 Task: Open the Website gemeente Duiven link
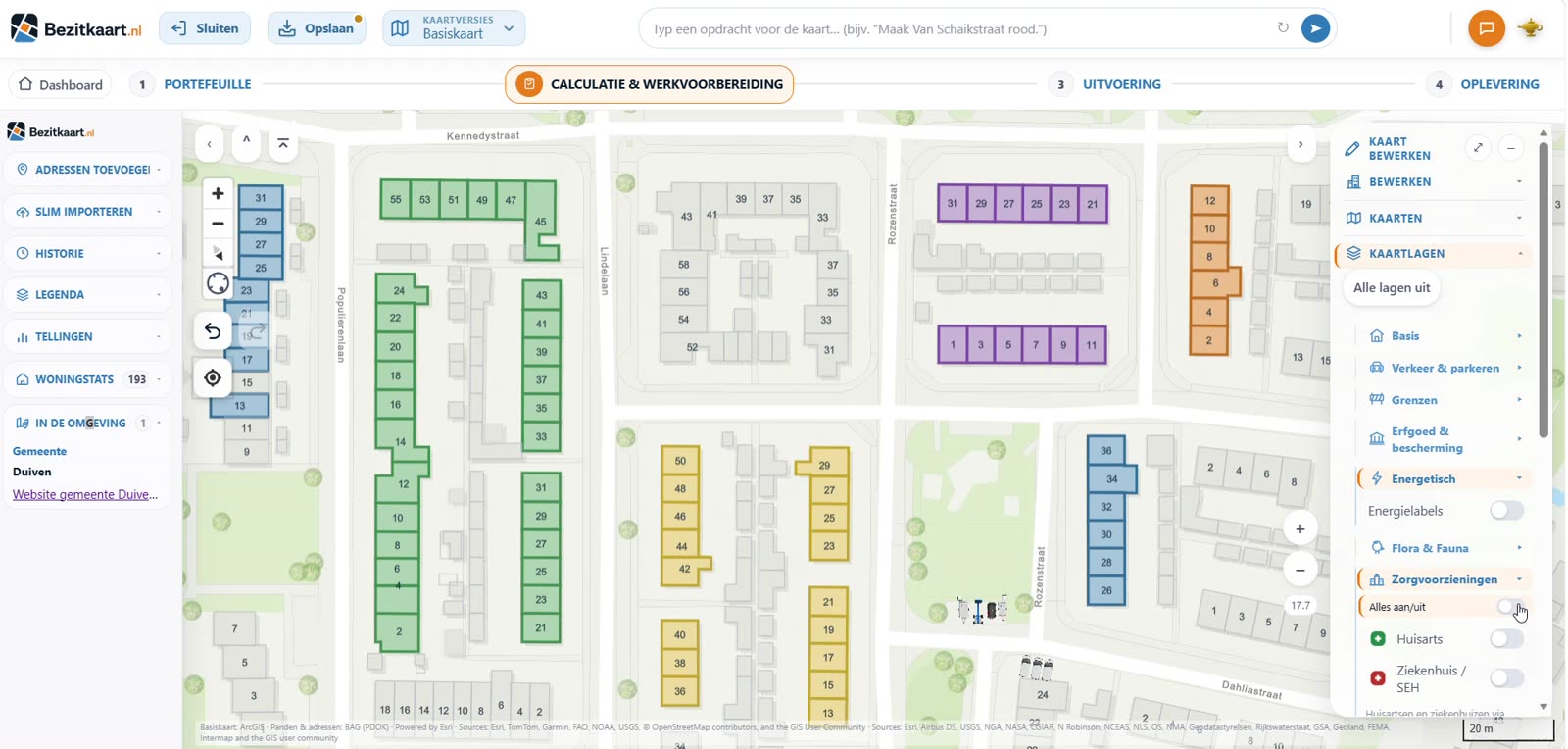[x=85, y=494]
